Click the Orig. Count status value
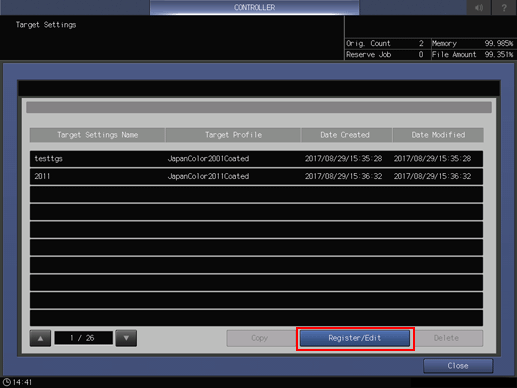Image resolution: width=517 pixels, height=388 pixels. (421, 43)
